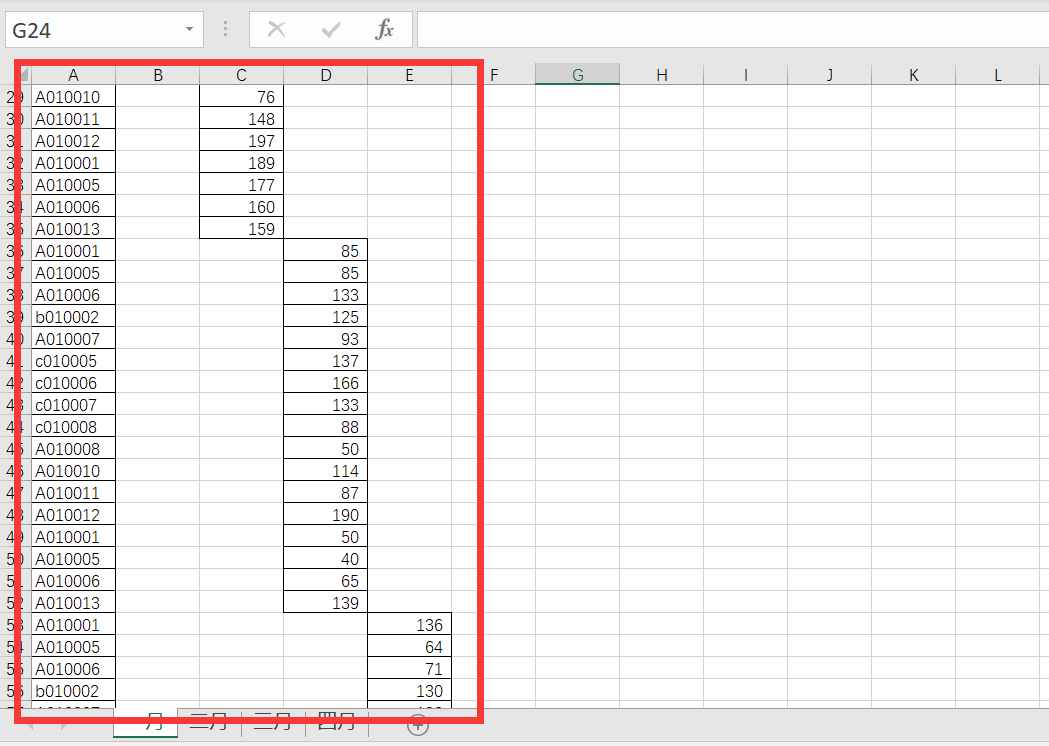Open the Name Box dropdown arrow
Screen dimensions: 1049x746
pos(189,29)
